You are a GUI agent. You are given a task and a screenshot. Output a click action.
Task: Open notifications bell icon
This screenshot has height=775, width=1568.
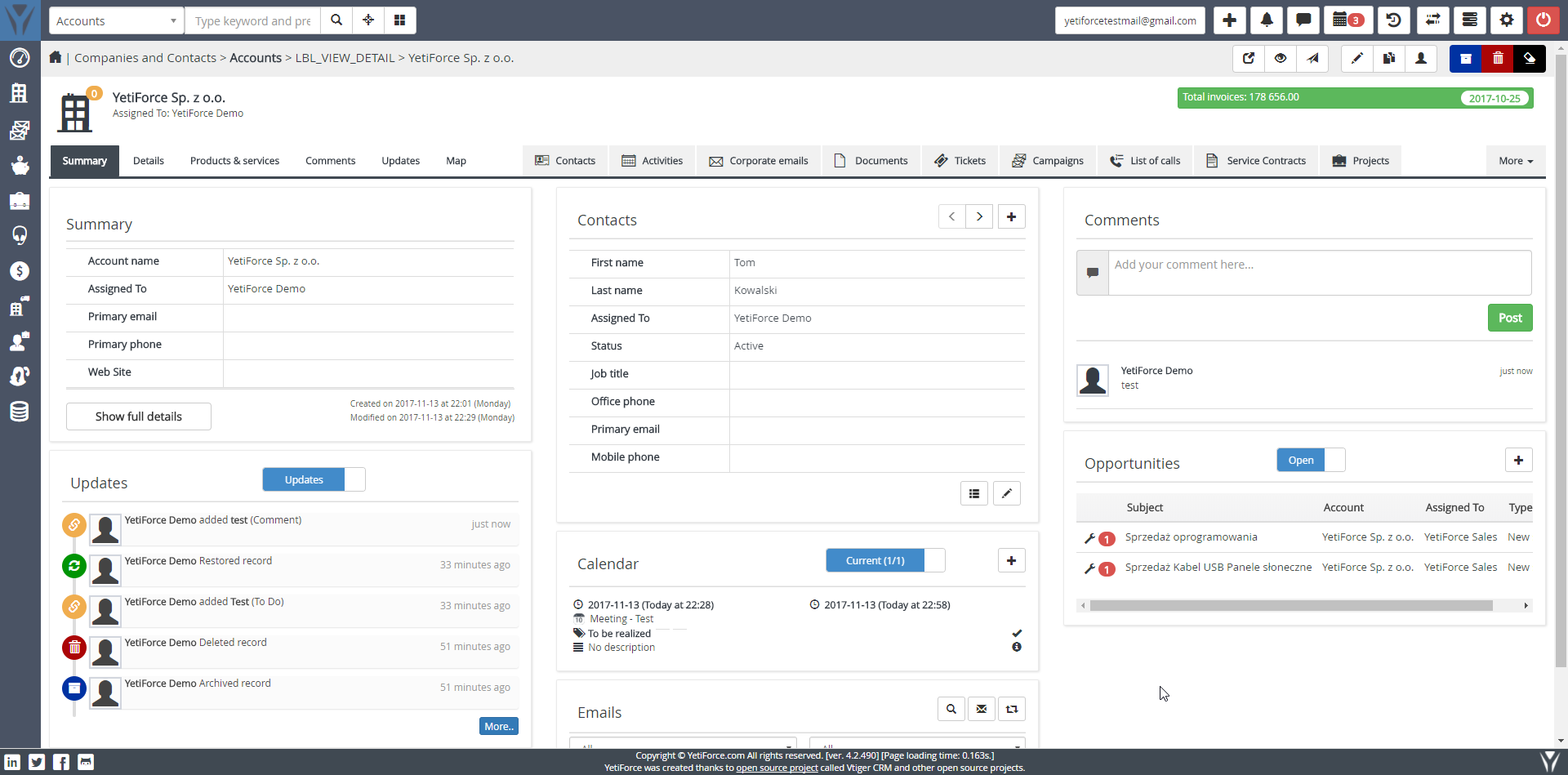pos(1267,20)
